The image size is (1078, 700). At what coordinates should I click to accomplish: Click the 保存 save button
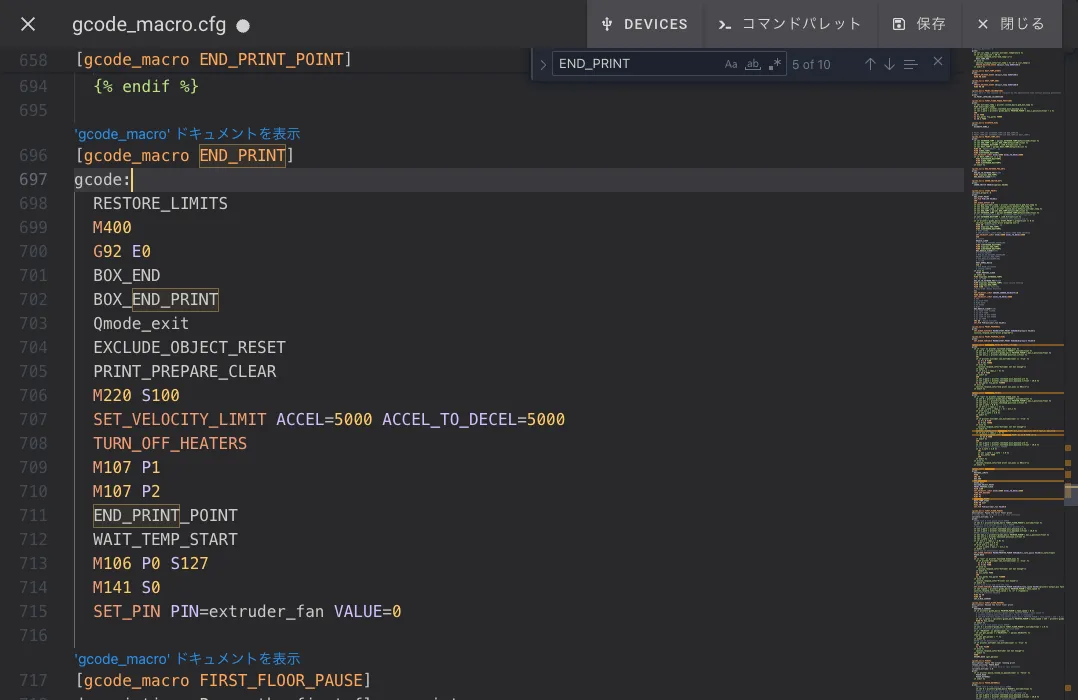click(919, 24)
